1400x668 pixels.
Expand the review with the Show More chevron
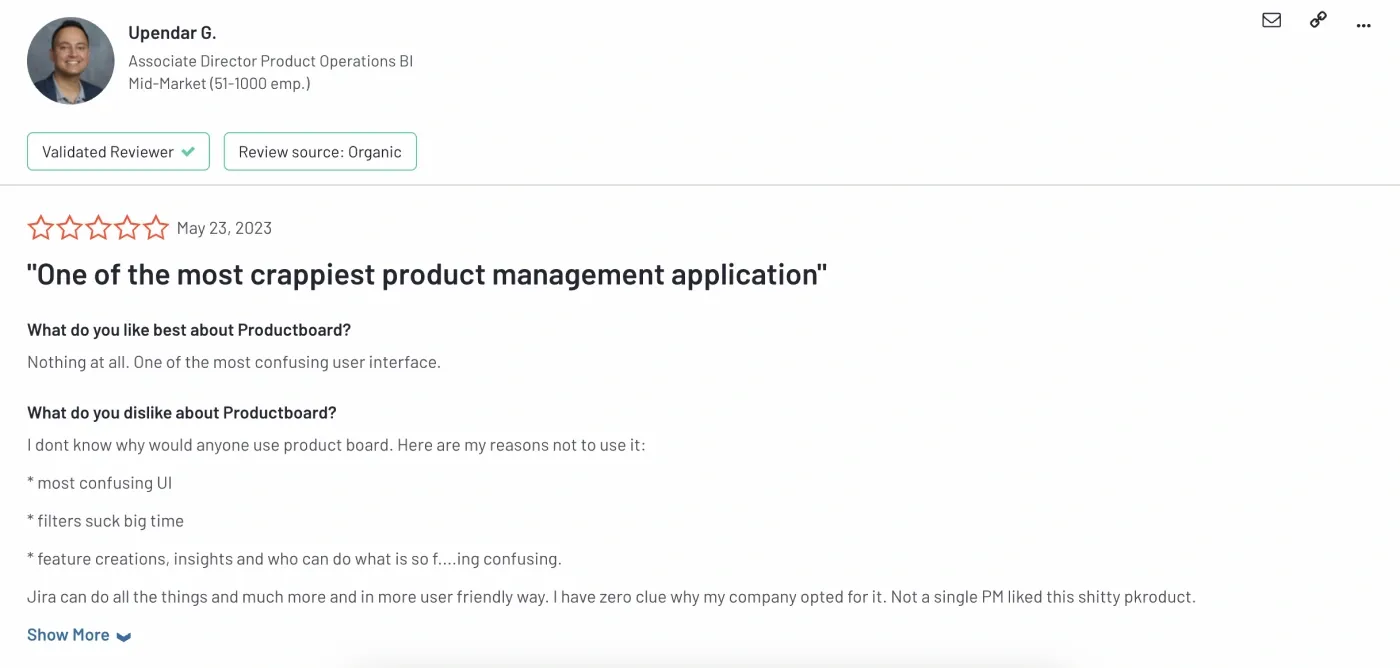123,636
